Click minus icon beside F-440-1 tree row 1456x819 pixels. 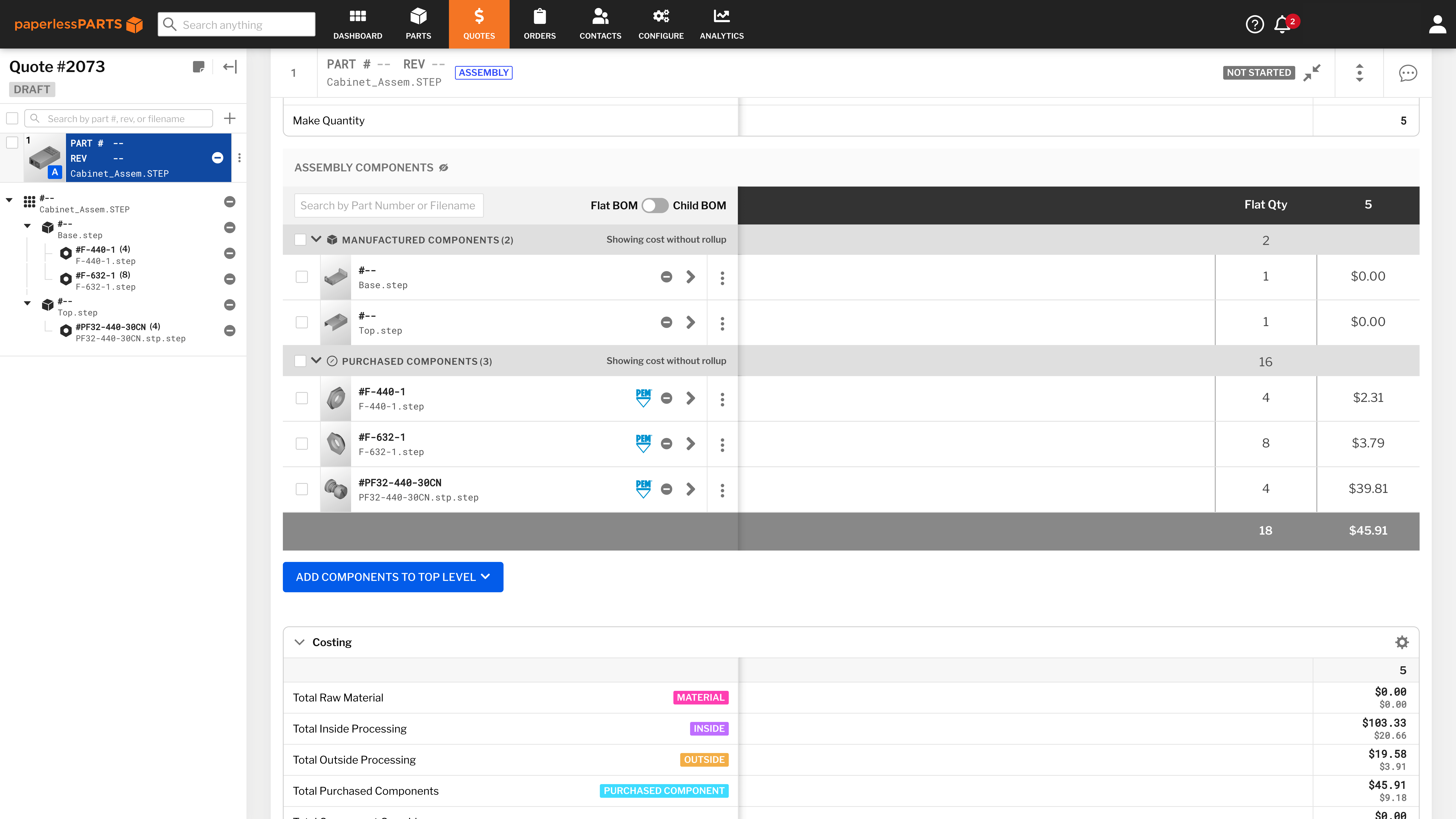coord(229,253)
